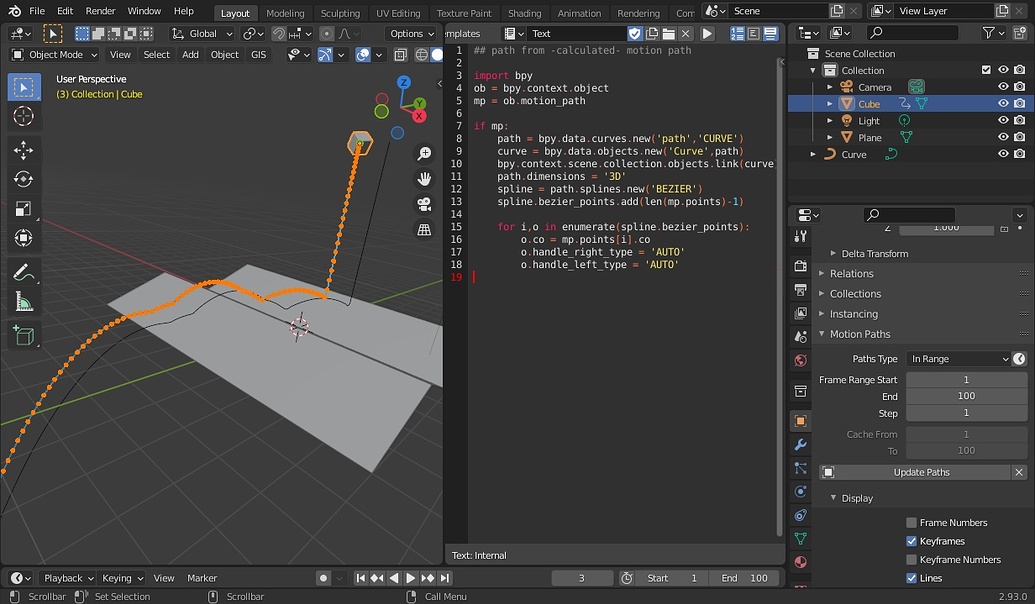This screenshot has width=1035, height=604.
Task: Activate the 3D Cursor tool
Action: point(24,116)
